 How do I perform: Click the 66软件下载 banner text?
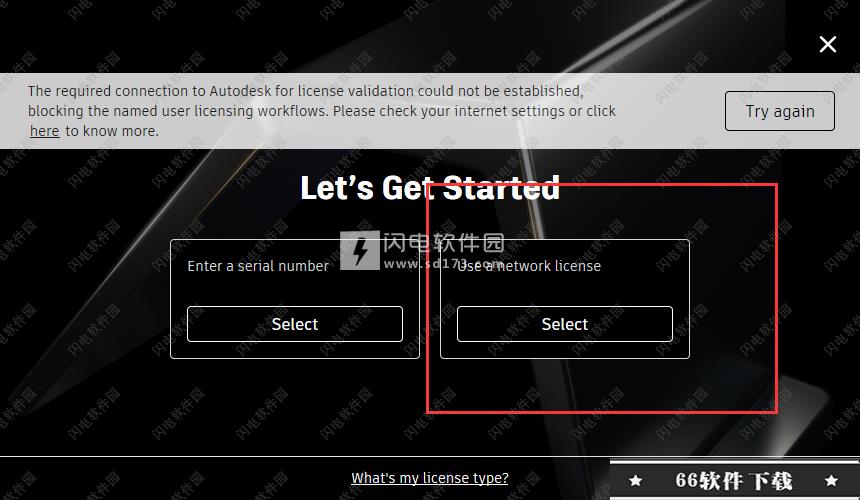point(733,481)
